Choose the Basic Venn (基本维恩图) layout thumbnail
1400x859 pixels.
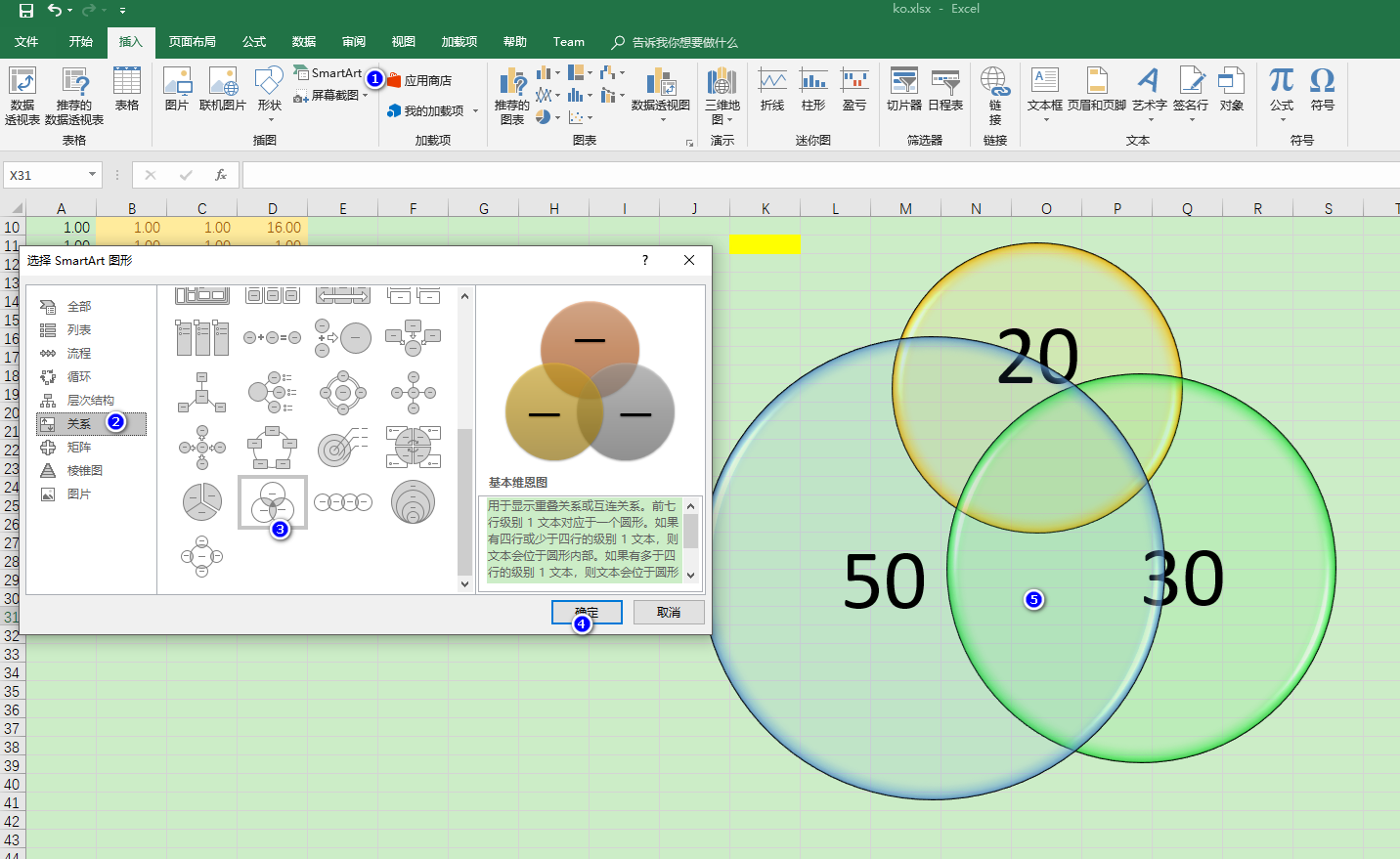click(x=273, y=502)
